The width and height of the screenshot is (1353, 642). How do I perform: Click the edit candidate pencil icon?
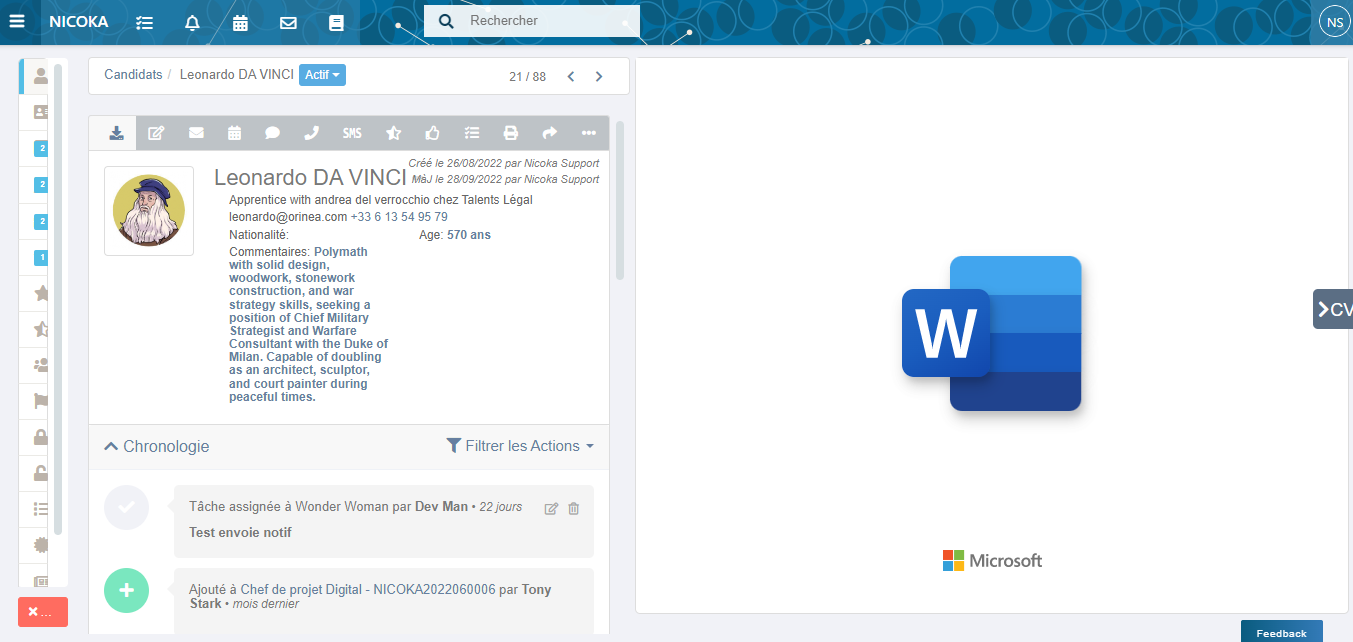[x=156, y=132]
